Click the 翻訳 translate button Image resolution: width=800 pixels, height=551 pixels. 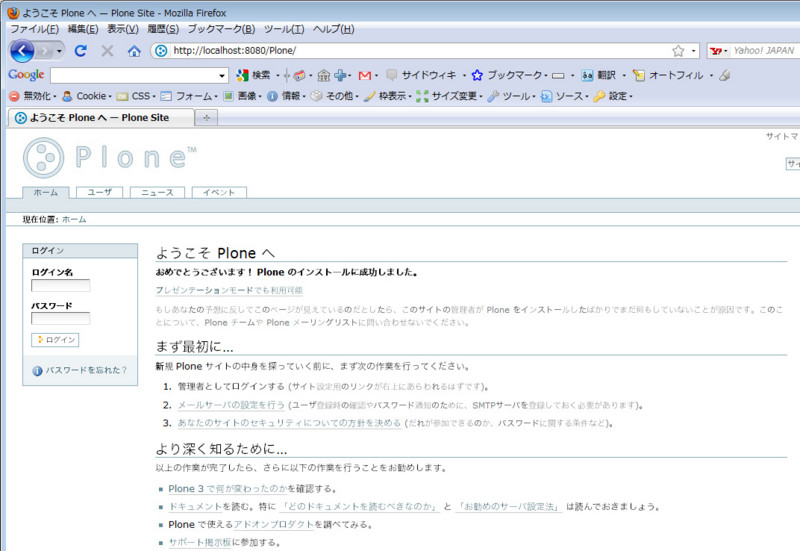point(598,76)
